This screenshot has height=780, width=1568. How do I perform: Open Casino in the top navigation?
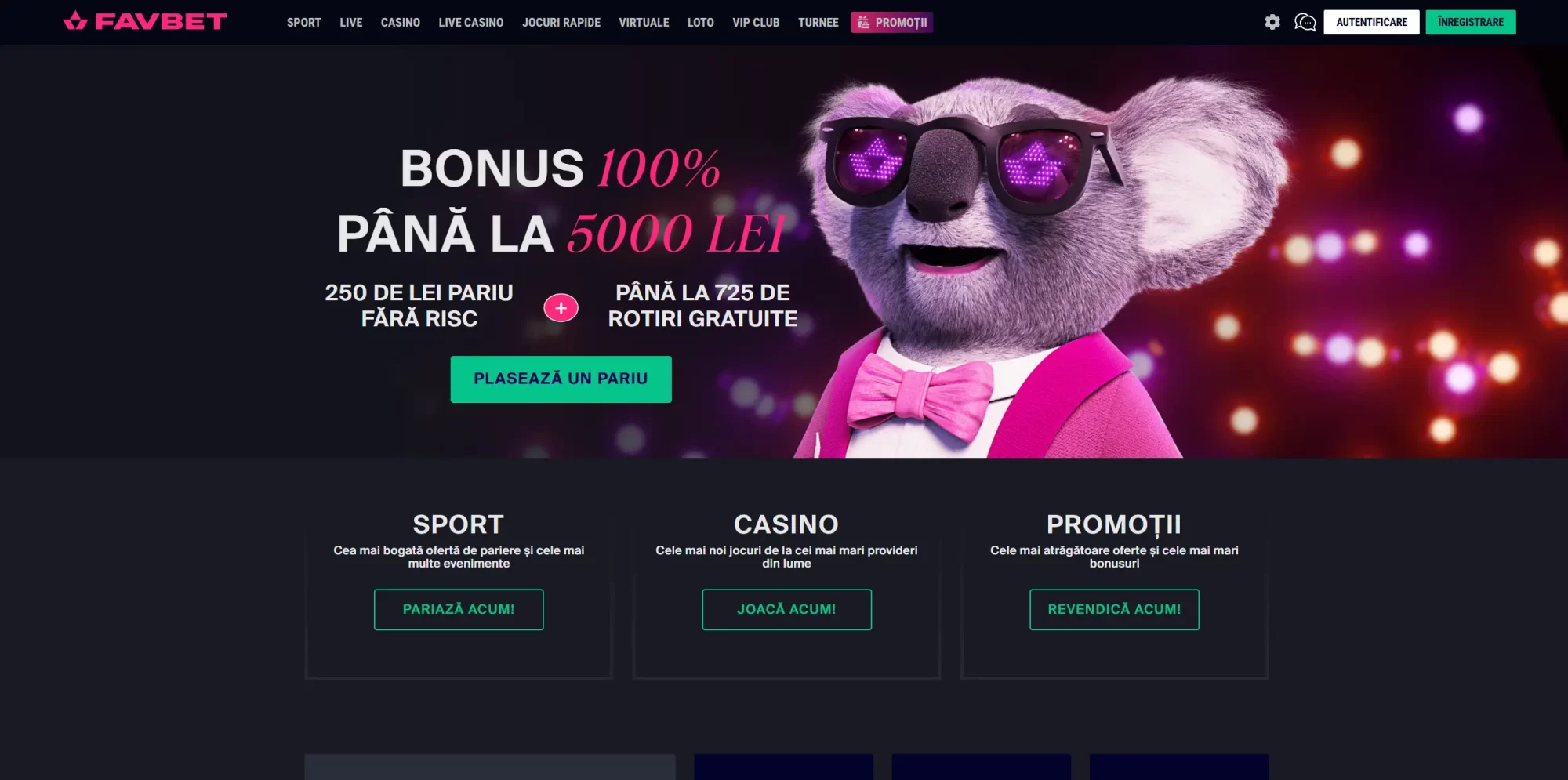click(x=401, y=22)
